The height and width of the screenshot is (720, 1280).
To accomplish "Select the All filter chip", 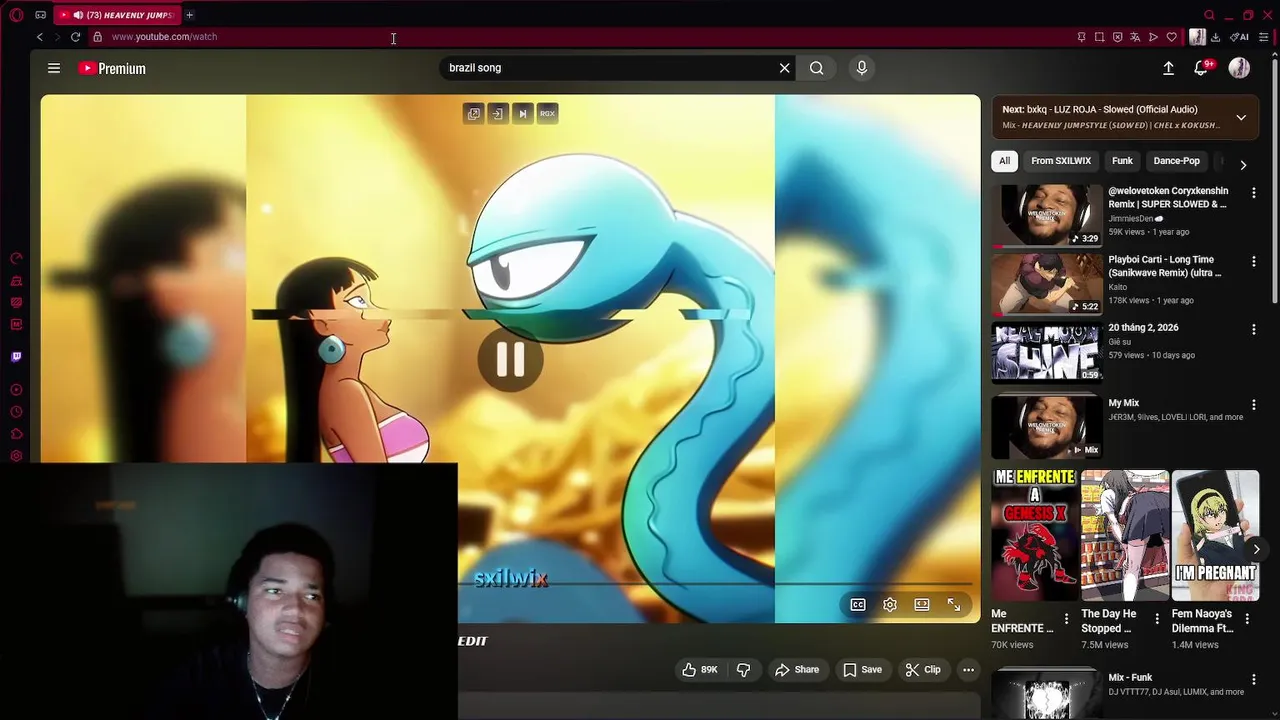I will [1004, 161].
